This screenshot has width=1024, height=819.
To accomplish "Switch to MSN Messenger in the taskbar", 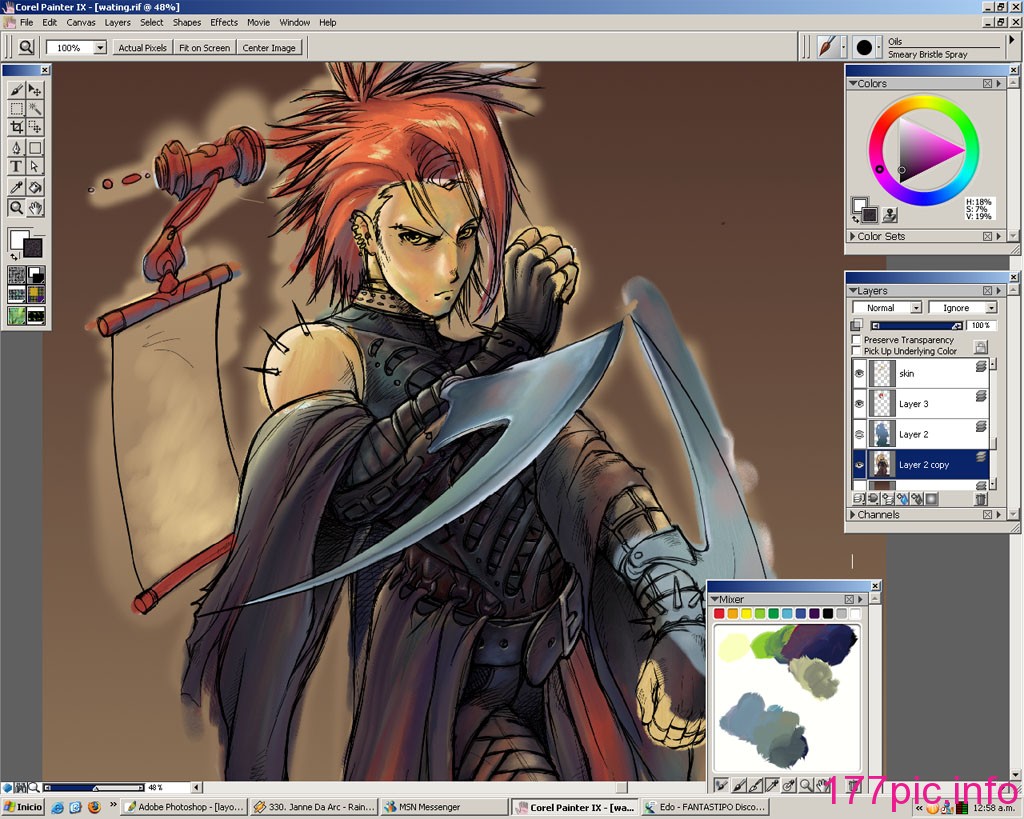I will [x=444, y=807].
